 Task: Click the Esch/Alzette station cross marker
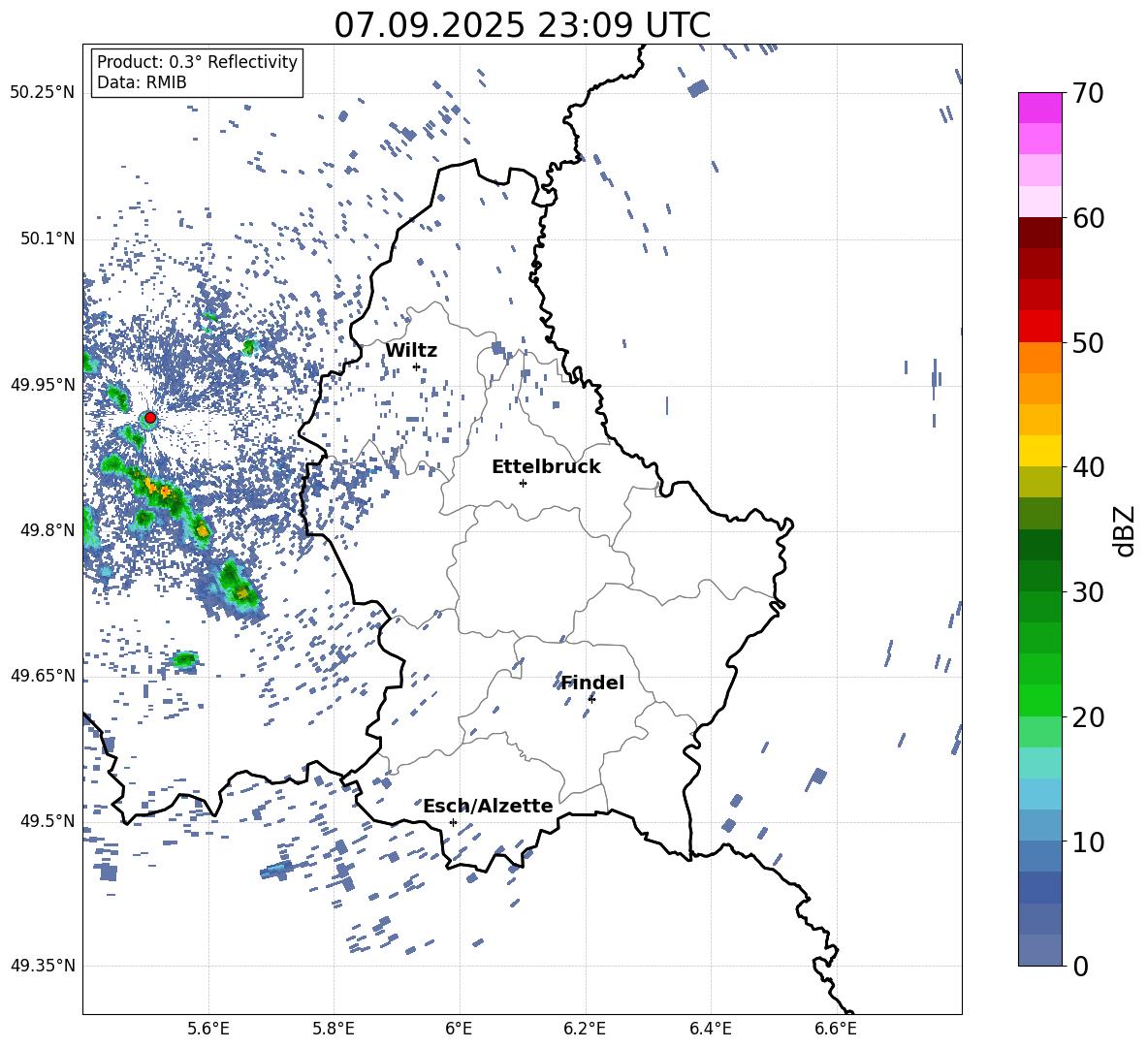[x=453, y=822]
